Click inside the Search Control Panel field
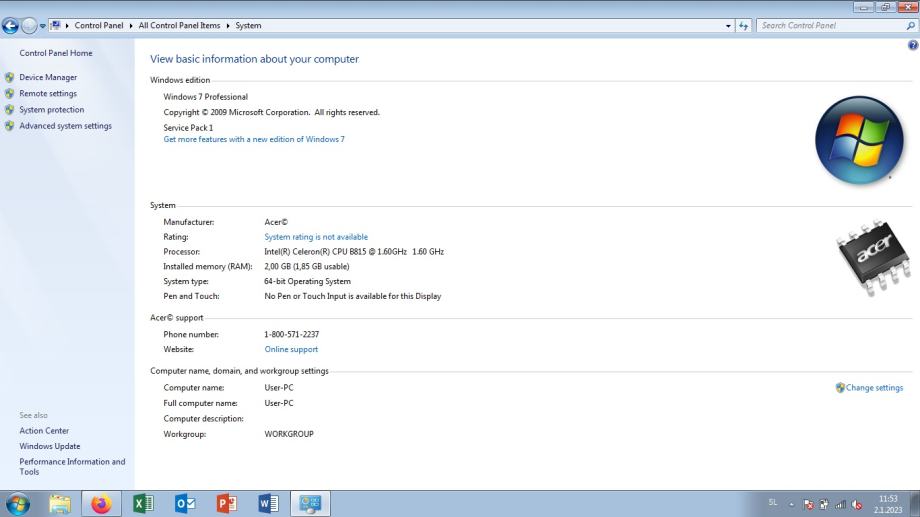The image size is (920, 517). (832, 26)
